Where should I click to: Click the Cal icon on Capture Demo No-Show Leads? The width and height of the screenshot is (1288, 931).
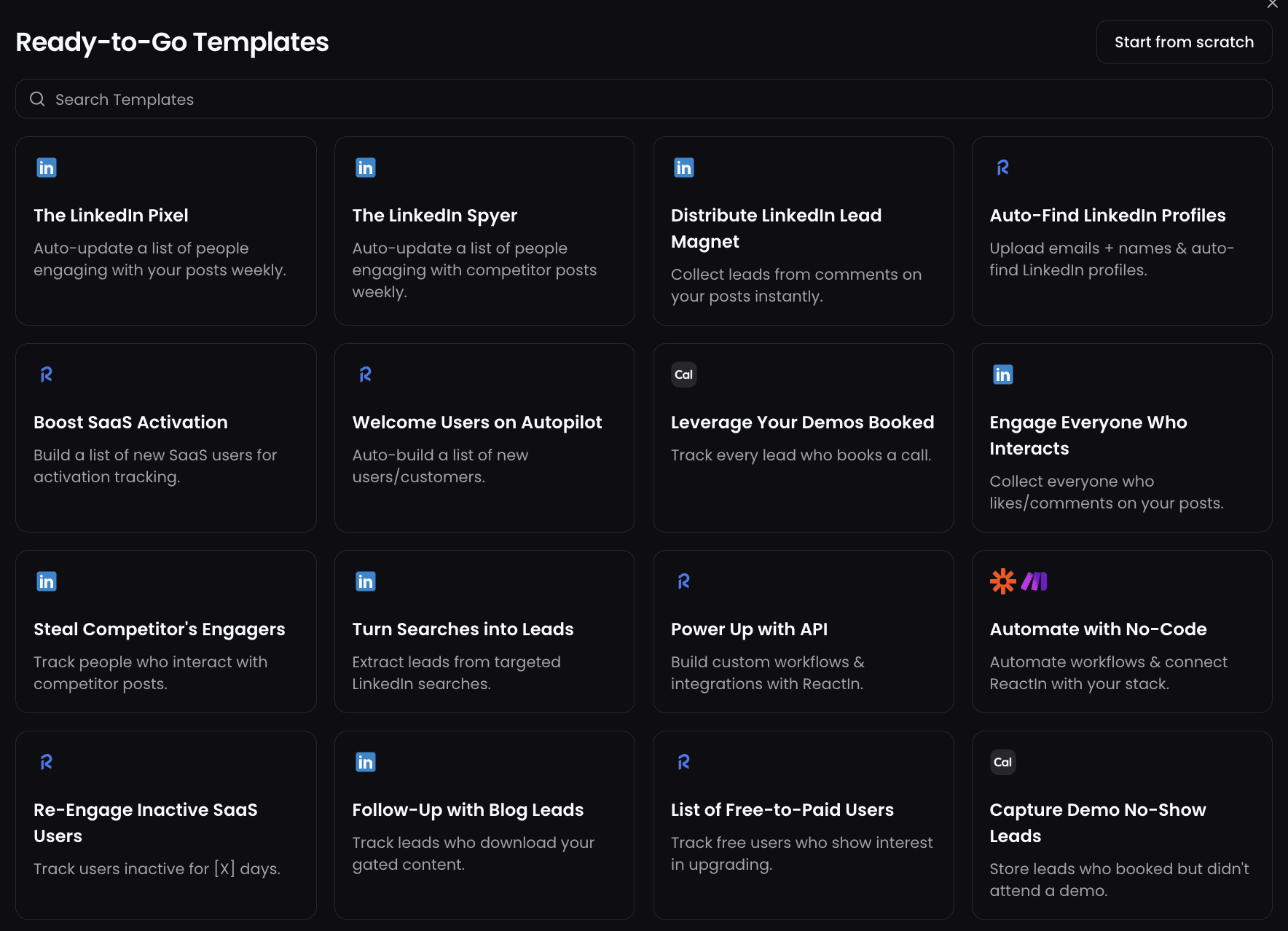click(x=1002, y=761)
